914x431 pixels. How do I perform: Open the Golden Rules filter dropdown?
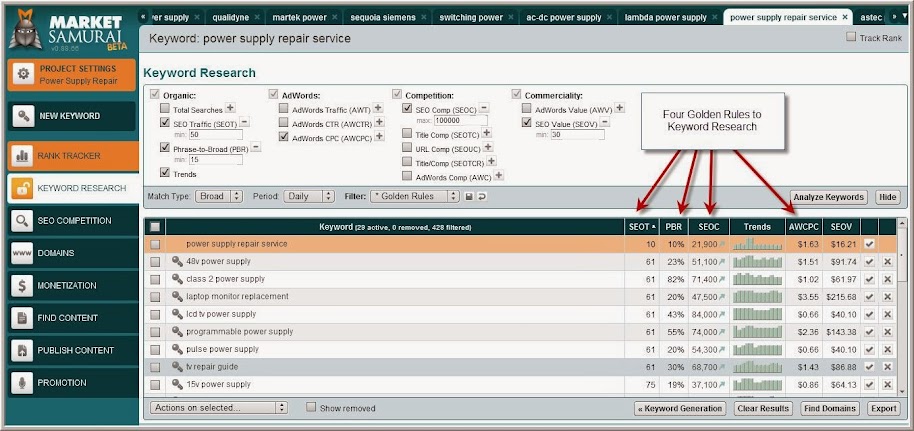pyautogui.click(x=415, y=197)
